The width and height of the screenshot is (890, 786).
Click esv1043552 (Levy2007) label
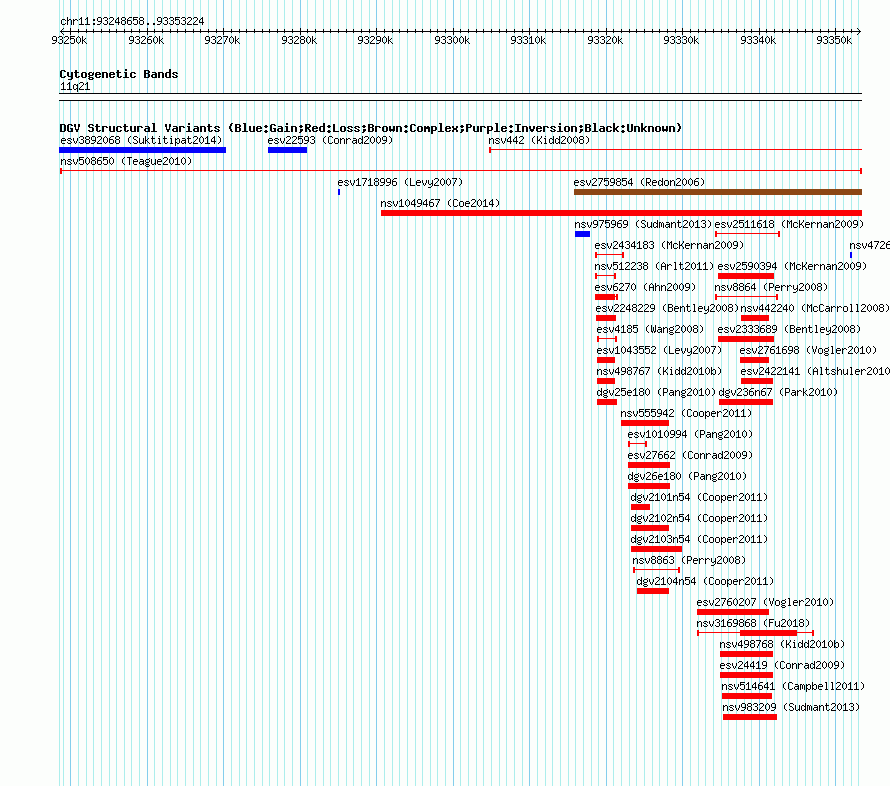tap(659, 350)
